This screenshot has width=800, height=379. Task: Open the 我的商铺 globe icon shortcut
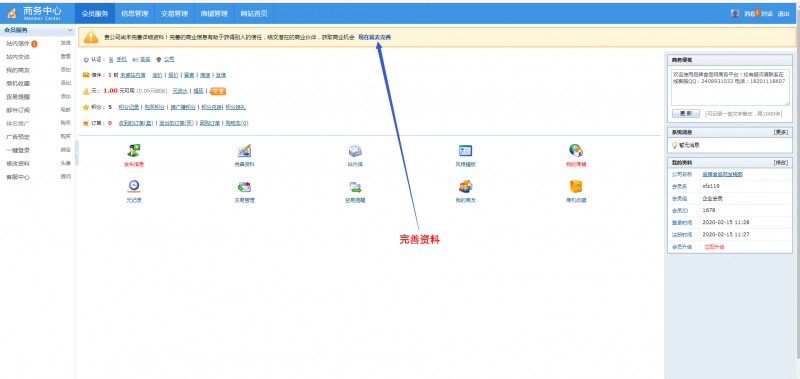click(576, 150)
